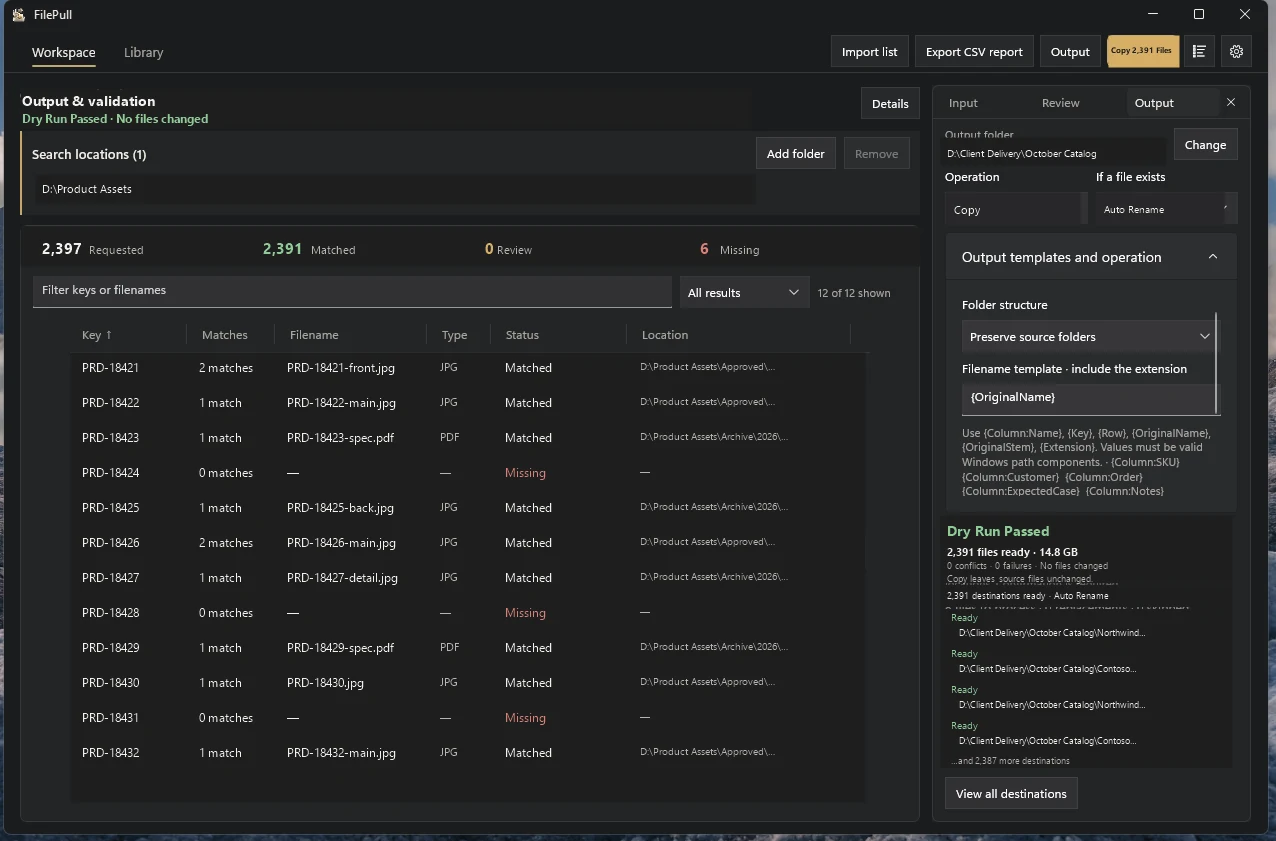
Task: Focus the Filter keys or filenames field
Action: (352, 290)
